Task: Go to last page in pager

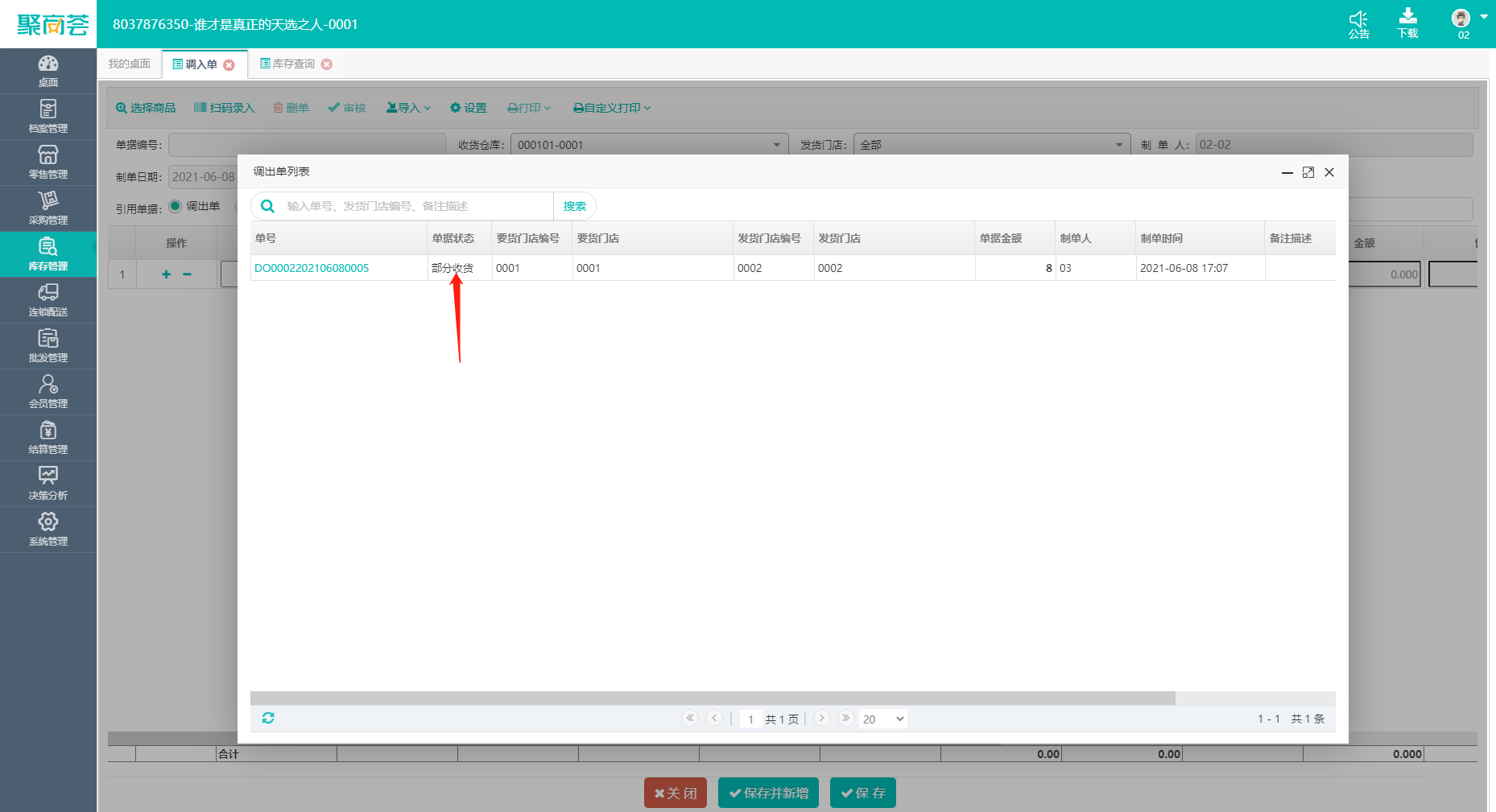Action: [845, 718]
